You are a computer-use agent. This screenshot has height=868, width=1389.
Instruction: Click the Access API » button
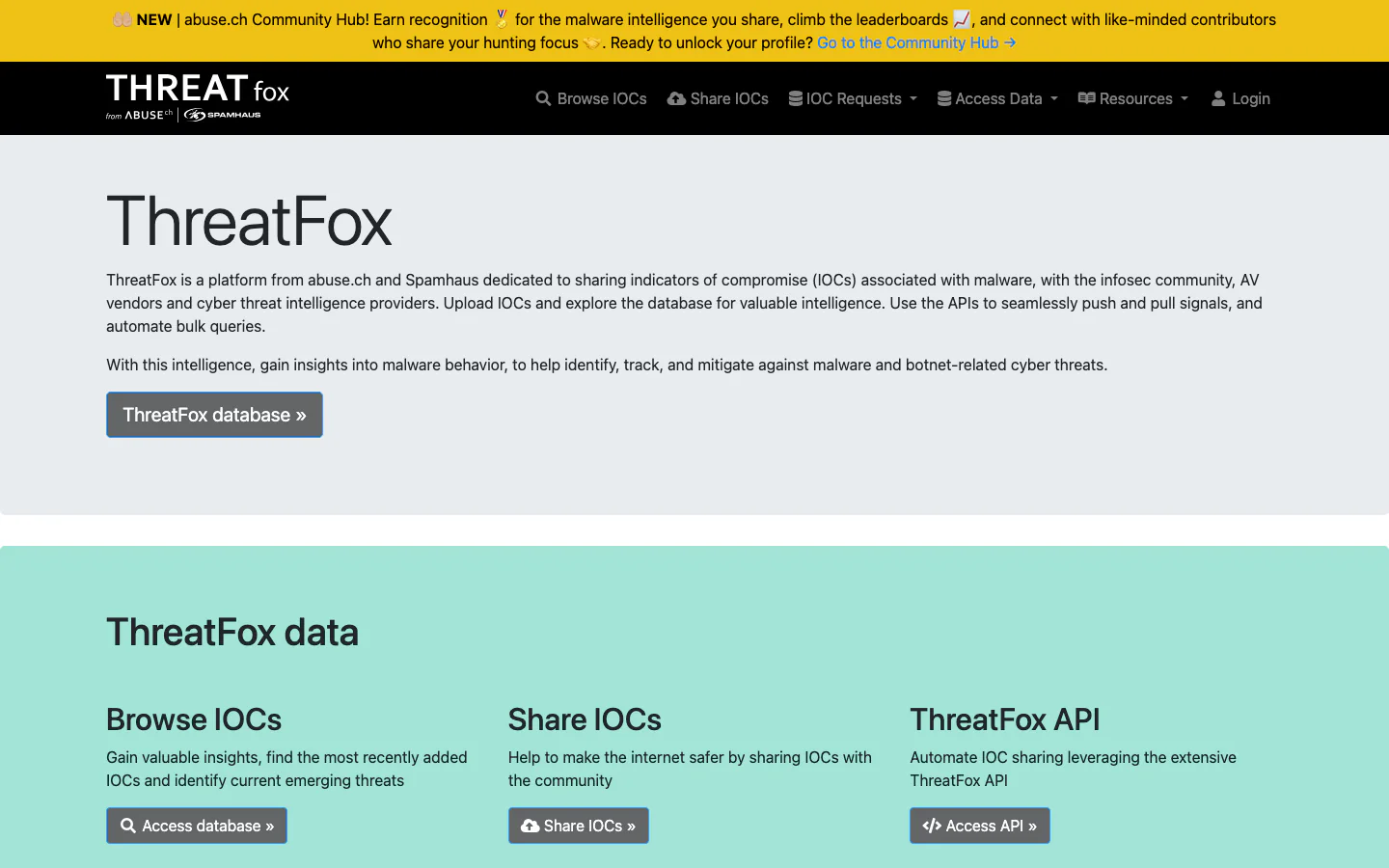tap(980, 826)
